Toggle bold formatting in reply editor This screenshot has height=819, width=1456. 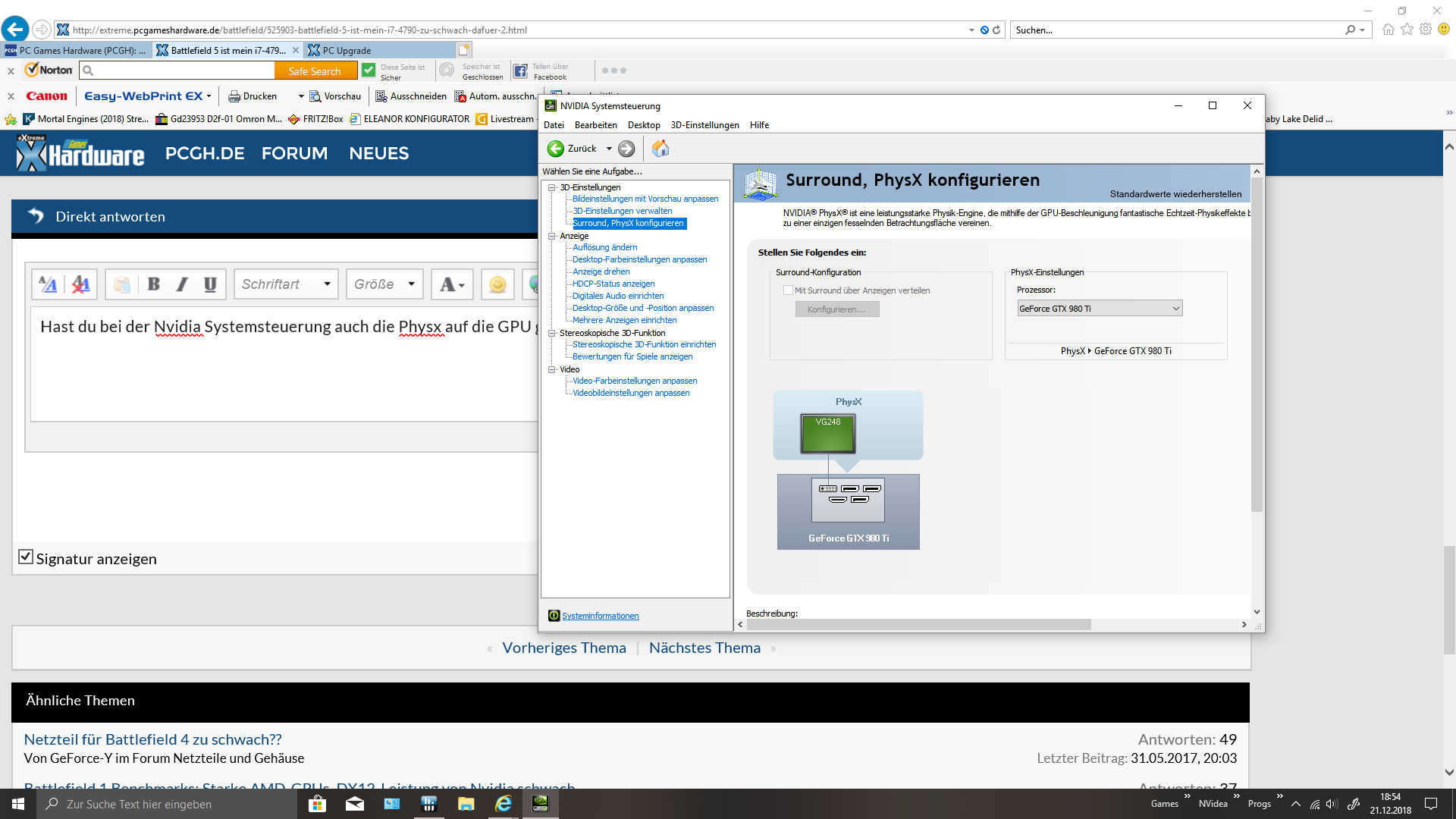(154, 284)
